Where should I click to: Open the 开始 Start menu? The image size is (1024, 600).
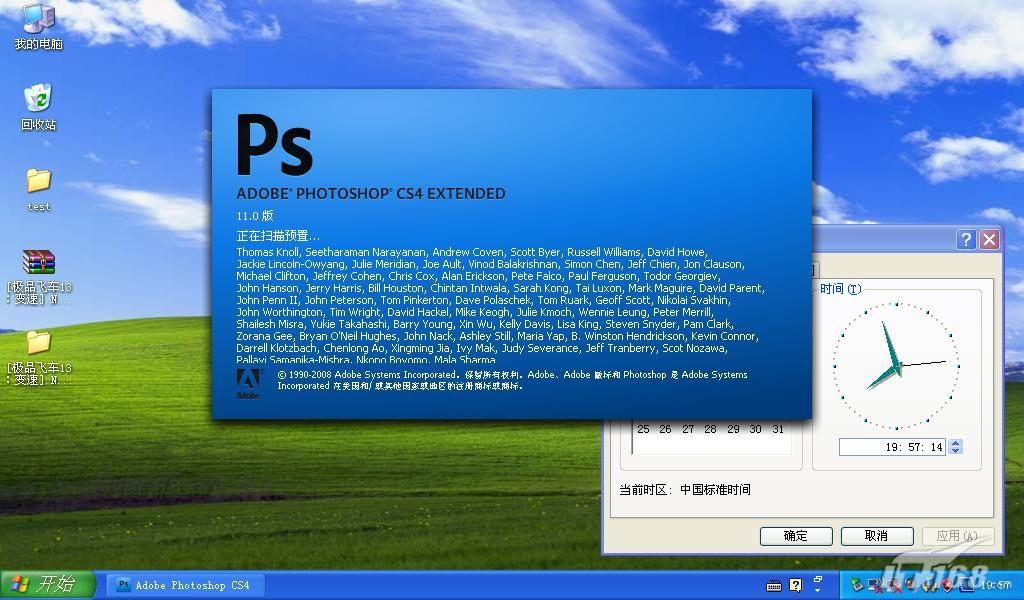click(47, 584)
